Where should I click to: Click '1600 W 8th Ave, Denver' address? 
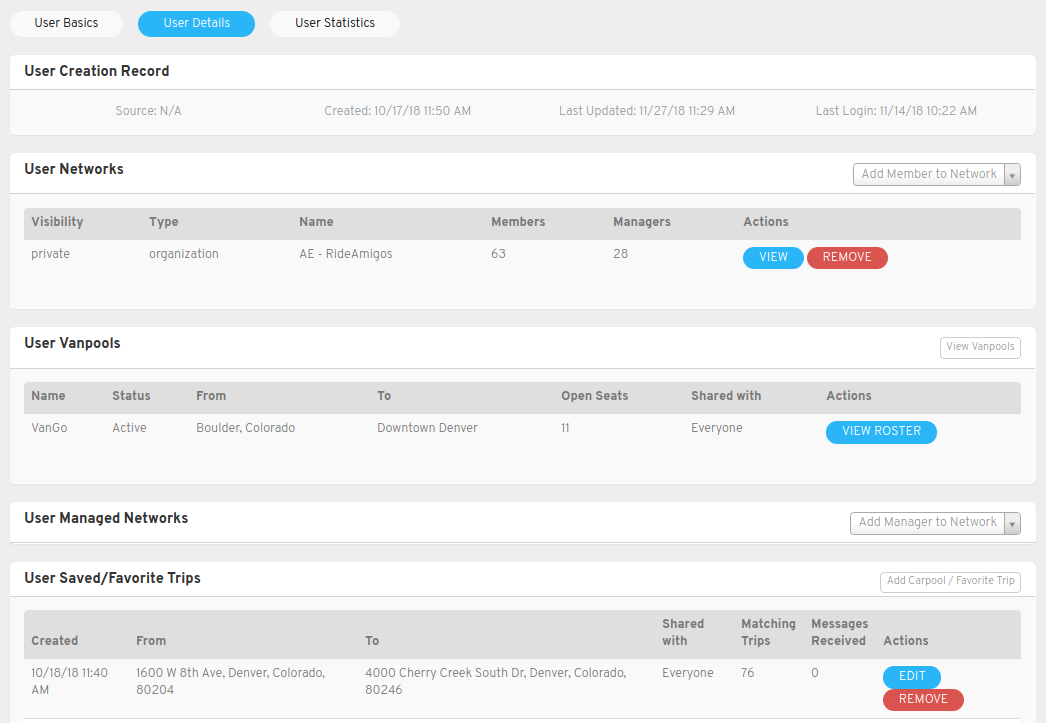[230, 682]
